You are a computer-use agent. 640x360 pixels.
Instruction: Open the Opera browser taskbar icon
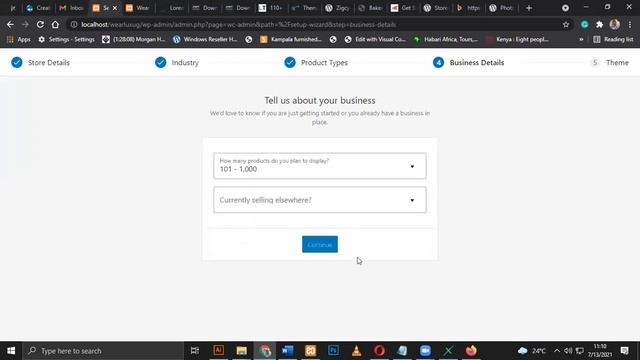point(379,351)
